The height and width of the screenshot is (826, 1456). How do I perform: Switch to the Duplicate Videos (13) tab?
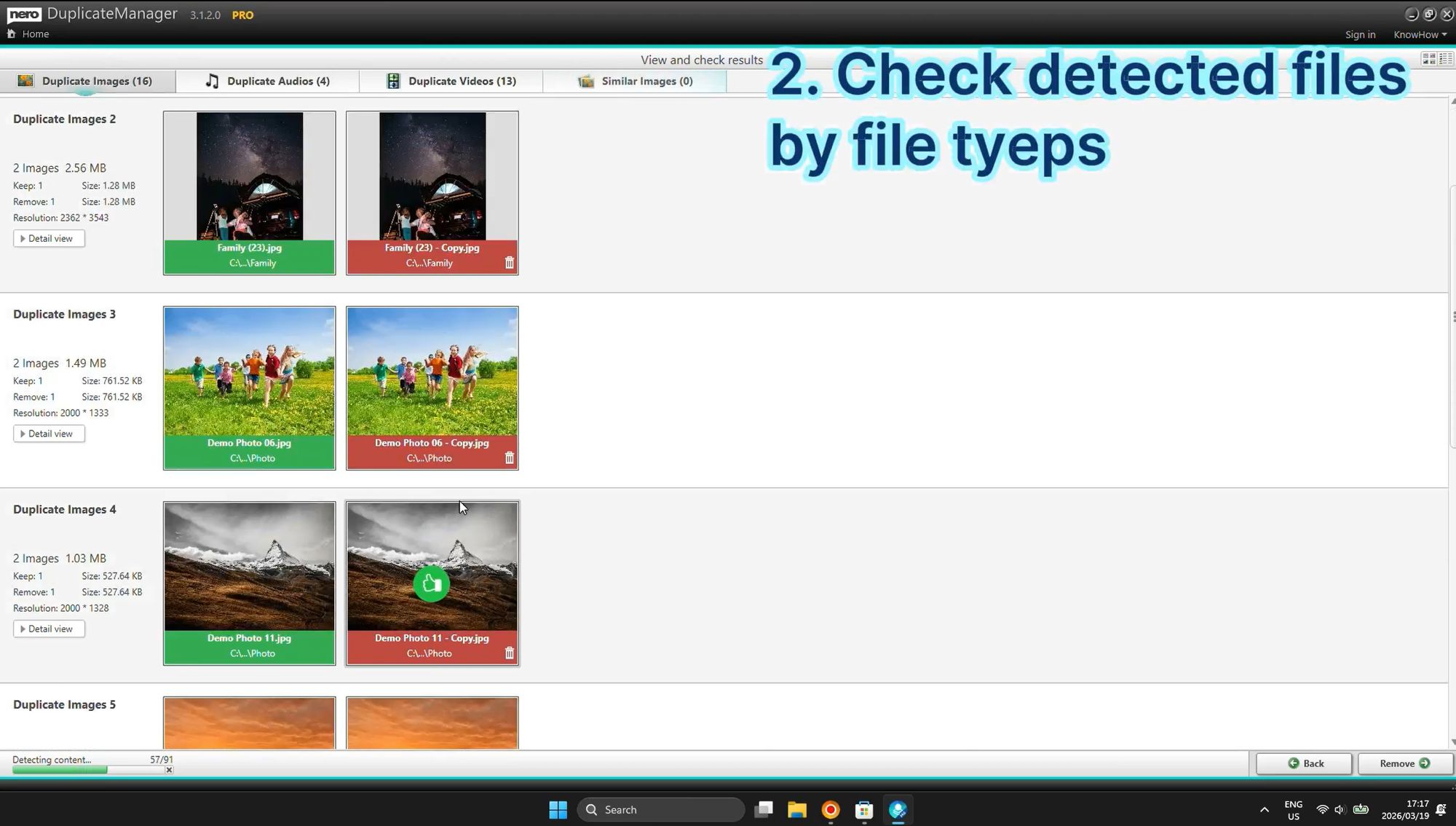[x=462, y=81]
